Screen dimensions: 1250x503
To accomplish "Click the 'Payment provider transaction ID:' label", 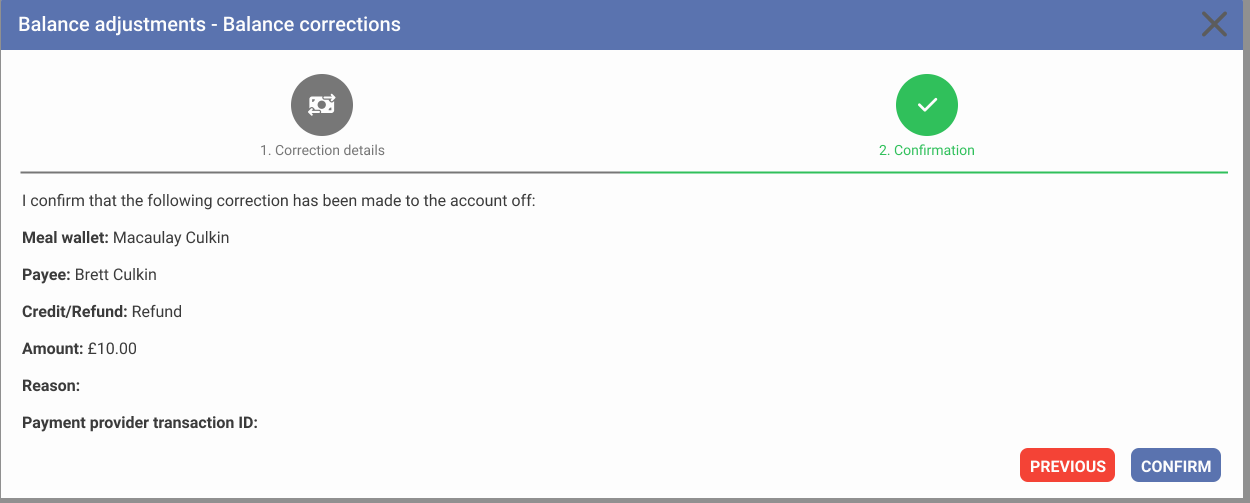I will click(140, 423).
